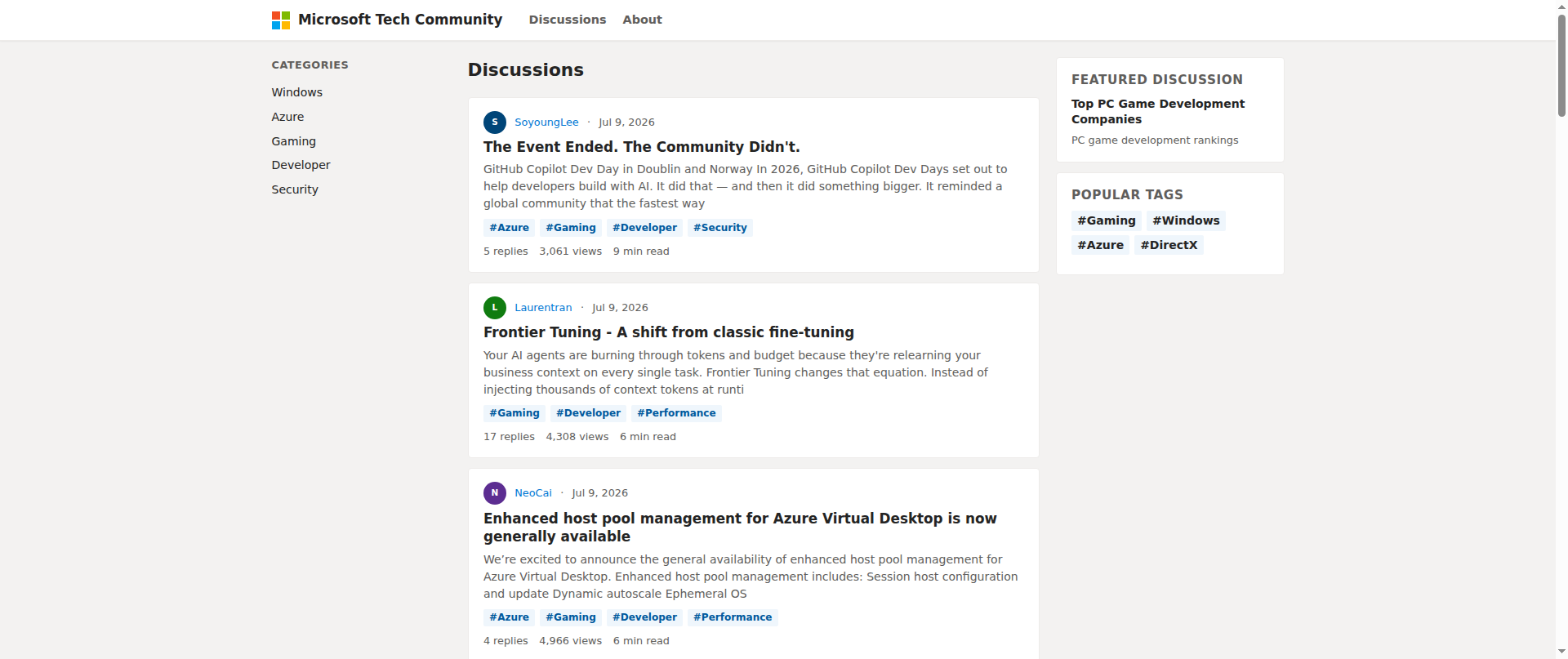Select the Windows category
Image resolution: width=1568 pixels, height=659 pixels.
[297, 92]
